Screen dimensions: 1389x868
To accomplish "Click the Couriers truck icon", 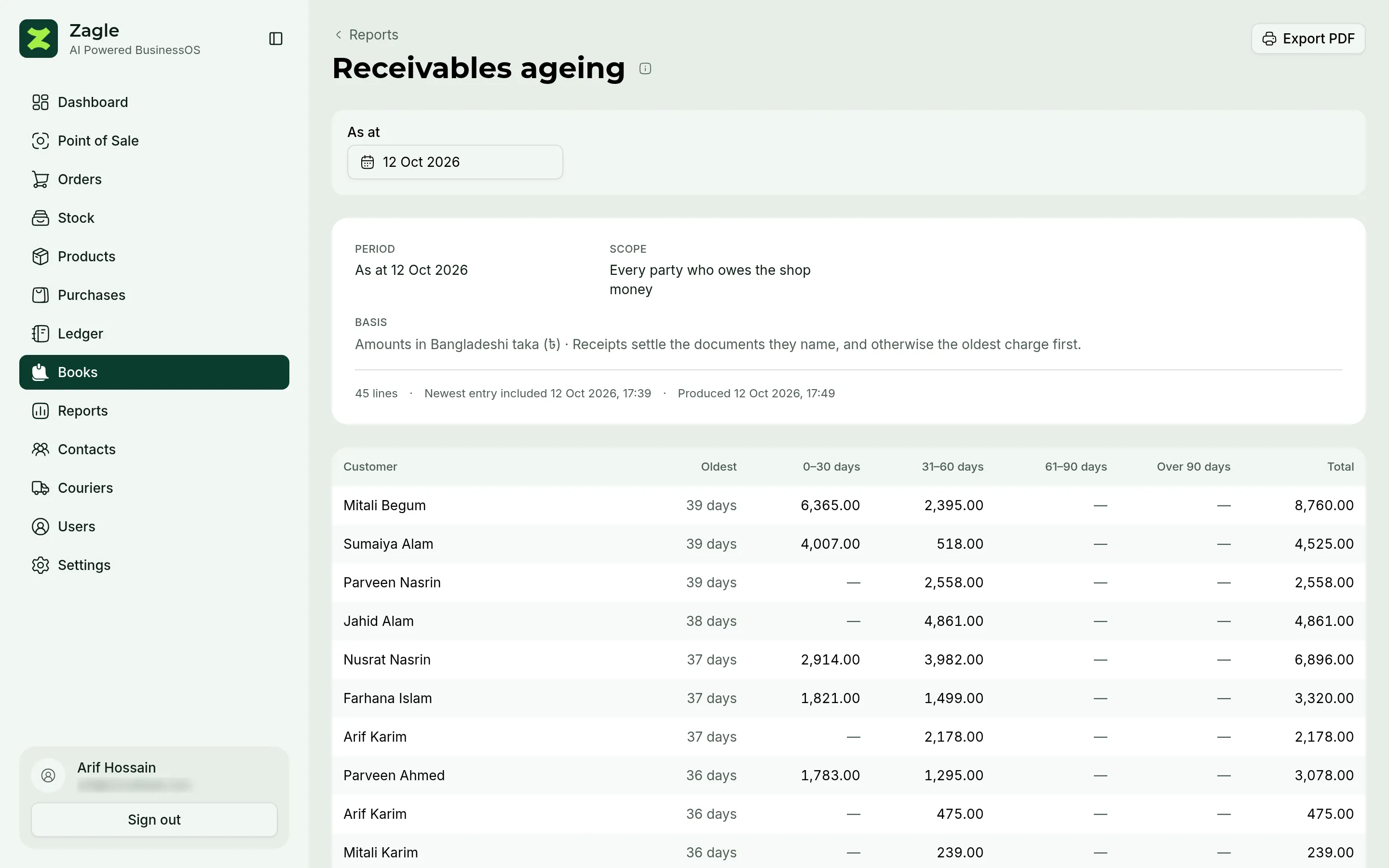I will tap(40, 488).
